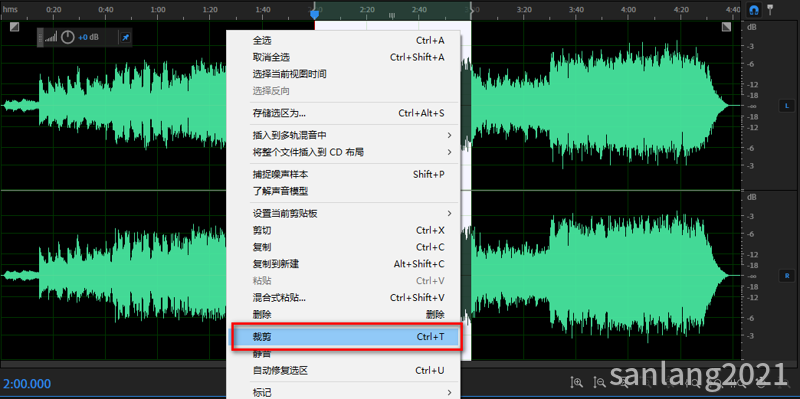Toggle the L channel button
The height and width of the screenshot is (399, 800).
pos(786,106)
